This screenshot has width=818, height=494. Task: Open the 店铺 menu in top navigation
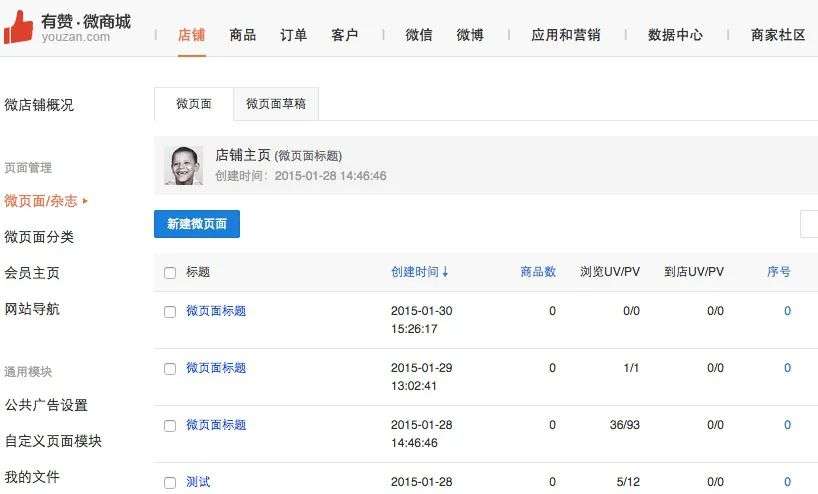(x=191, y=35)
